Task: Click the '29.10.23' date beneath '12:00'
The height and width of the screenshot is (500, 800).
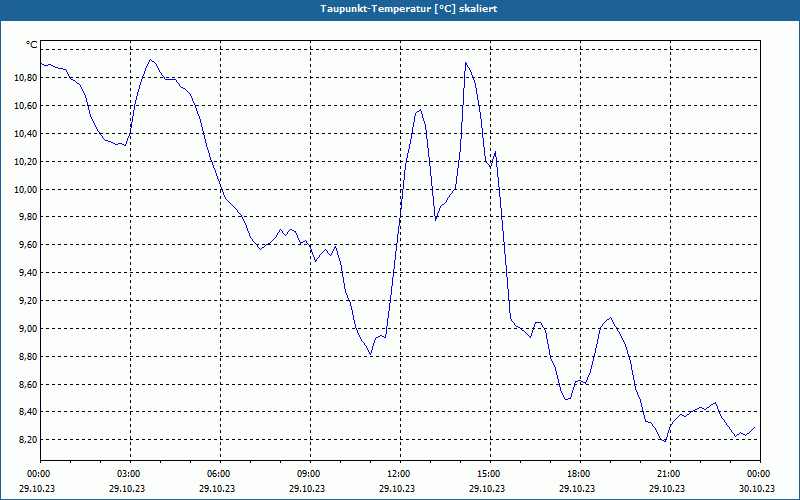Action: (397, 488)
